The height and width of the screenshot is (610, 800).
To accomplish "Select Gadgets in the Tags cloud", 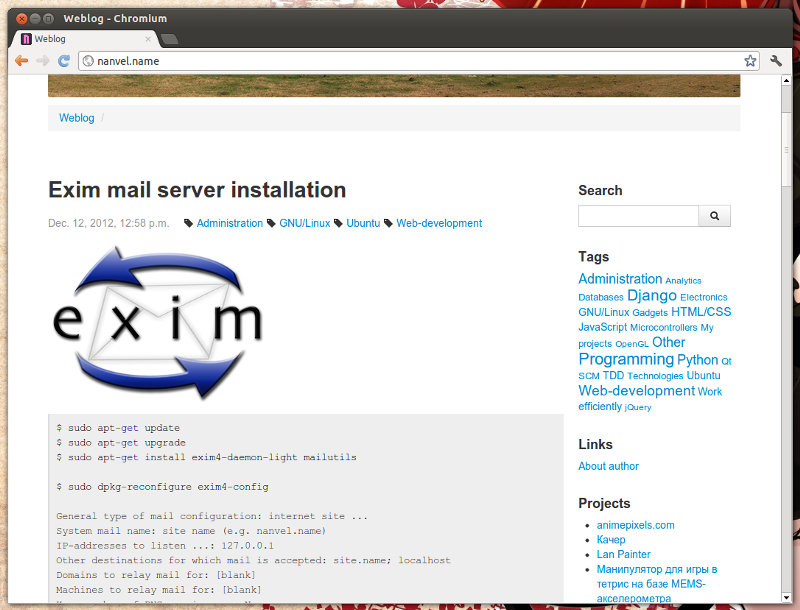I will coord(650,313).
